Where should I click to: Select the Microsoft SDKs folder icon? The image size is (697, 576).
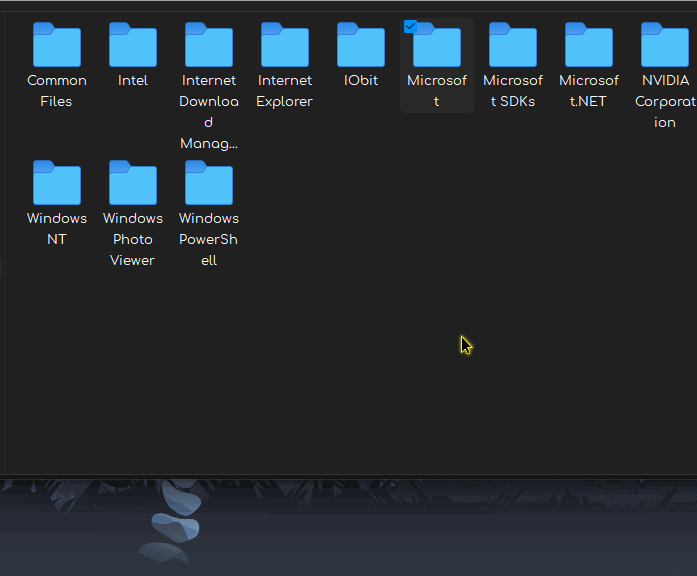(513, 44)
